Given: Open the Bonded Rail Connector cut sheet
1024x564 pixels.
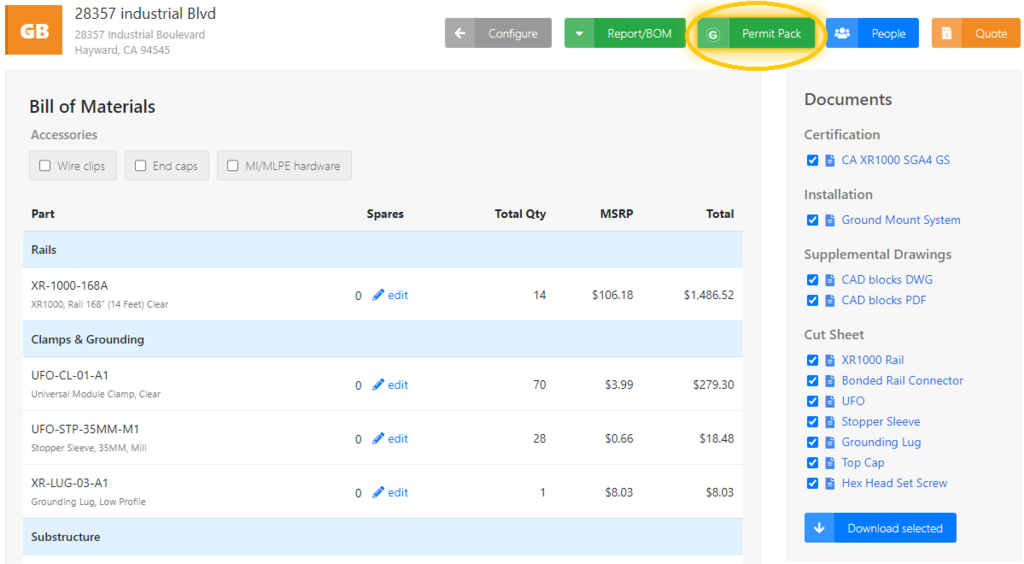Looking at the screenshot, I should coord(902,380).
